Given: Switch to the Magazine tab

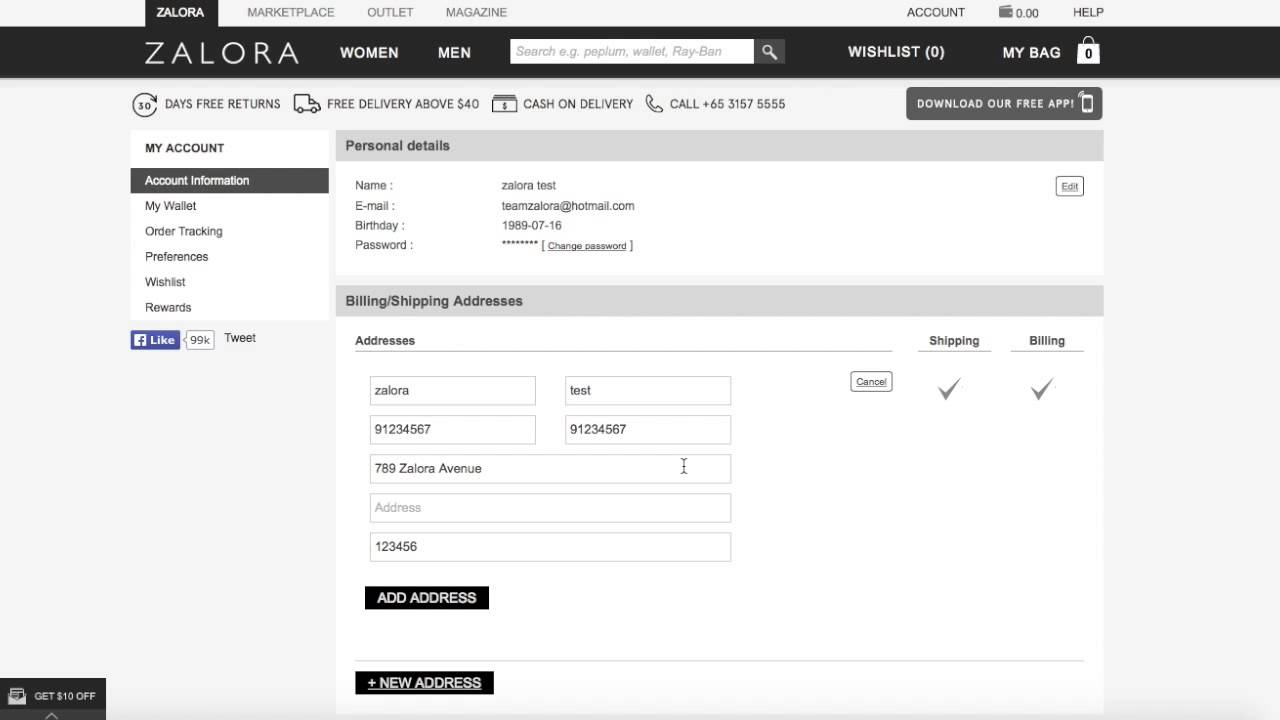Looking at the screenshot, I should click(475, 12).
